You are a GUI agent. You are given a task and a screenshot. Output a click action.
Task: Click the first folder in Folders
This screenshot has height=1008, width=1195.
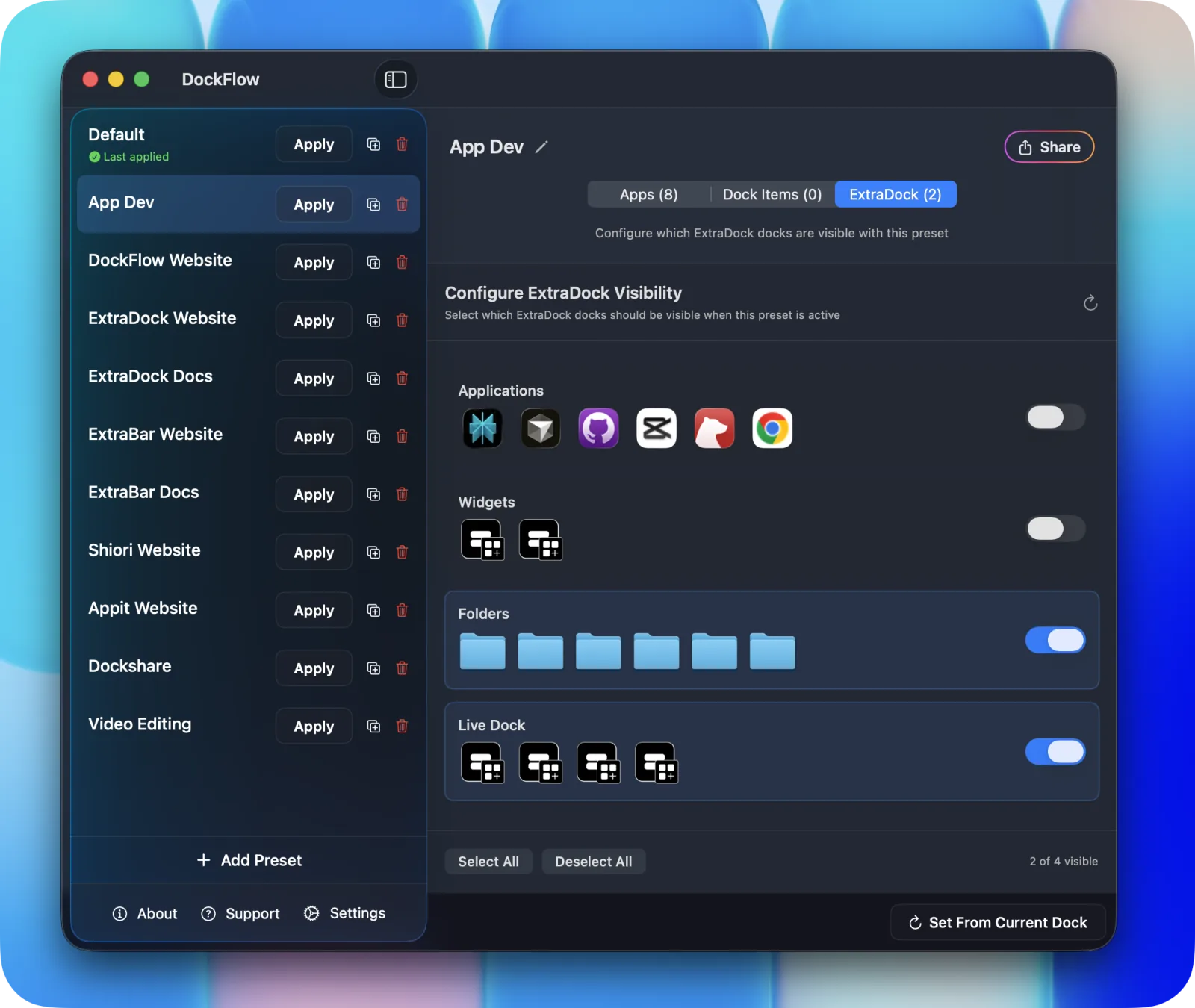click(482, 651)
